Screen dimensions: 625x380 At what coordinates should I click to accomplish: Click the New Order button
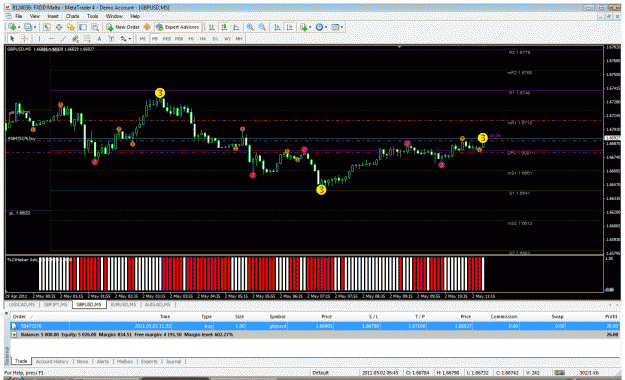pos(123,27)
